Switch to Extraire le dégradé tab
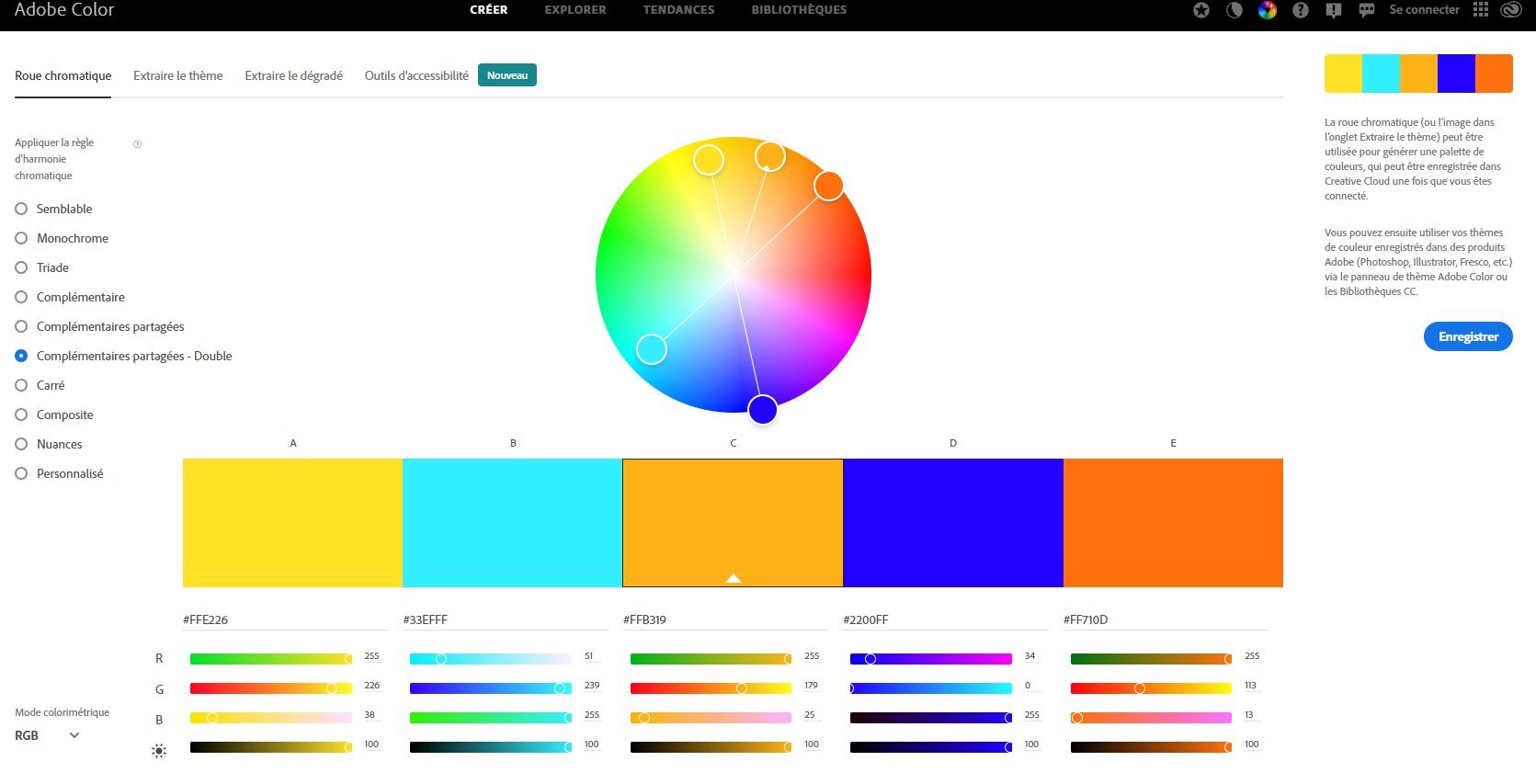 (x=293, y=75)
